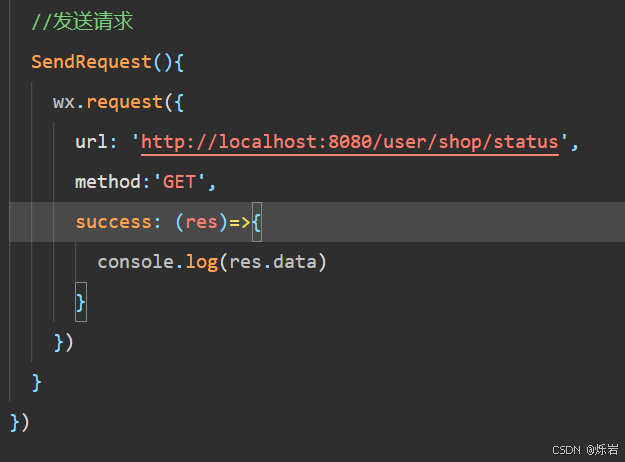Image resolution: width=625 pixels, height=462 pixels.
Task: Click the opening brace after SendRequest()
Action: [x=179, y=63]
